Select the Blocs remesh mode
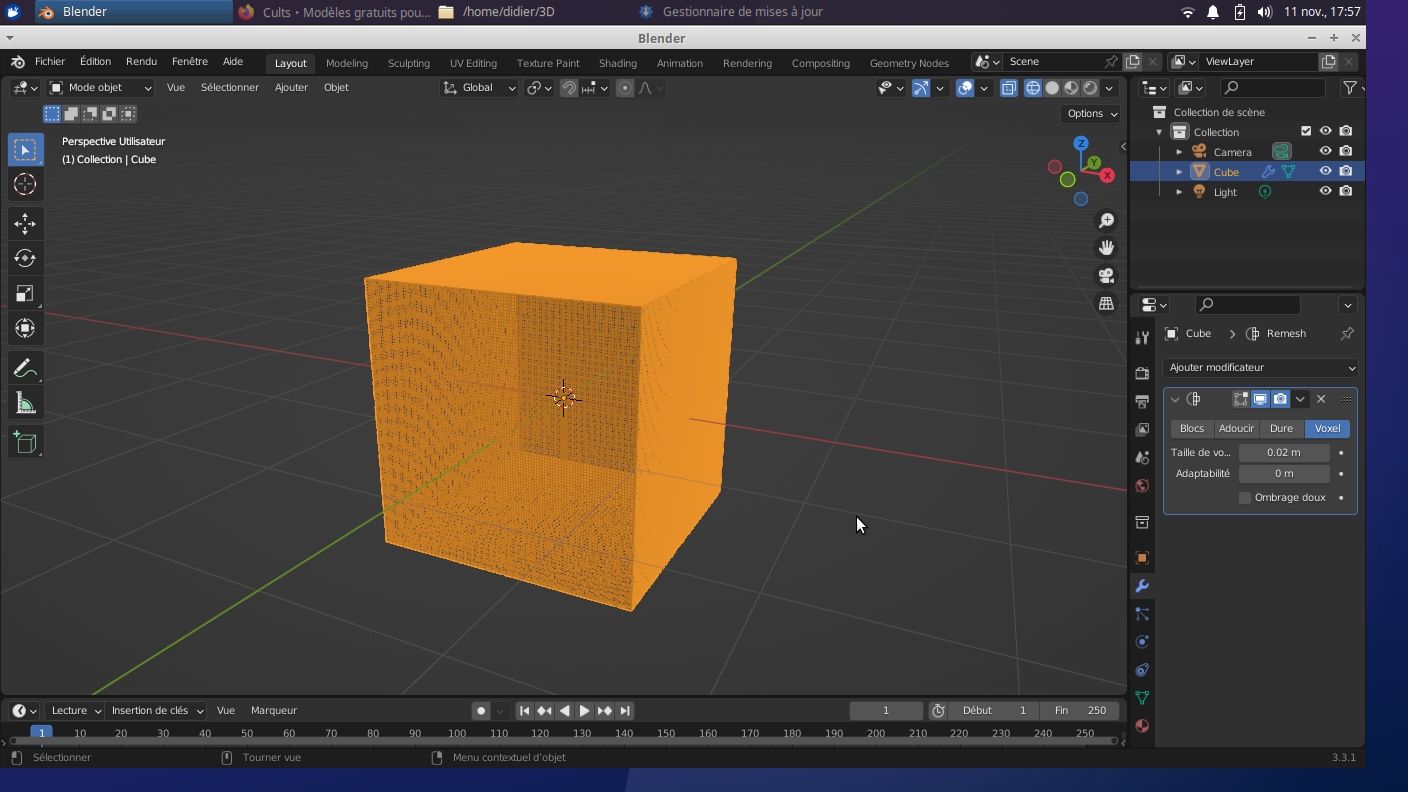This screenshot has height=792, width=1408. click(x=1191, y=428)
